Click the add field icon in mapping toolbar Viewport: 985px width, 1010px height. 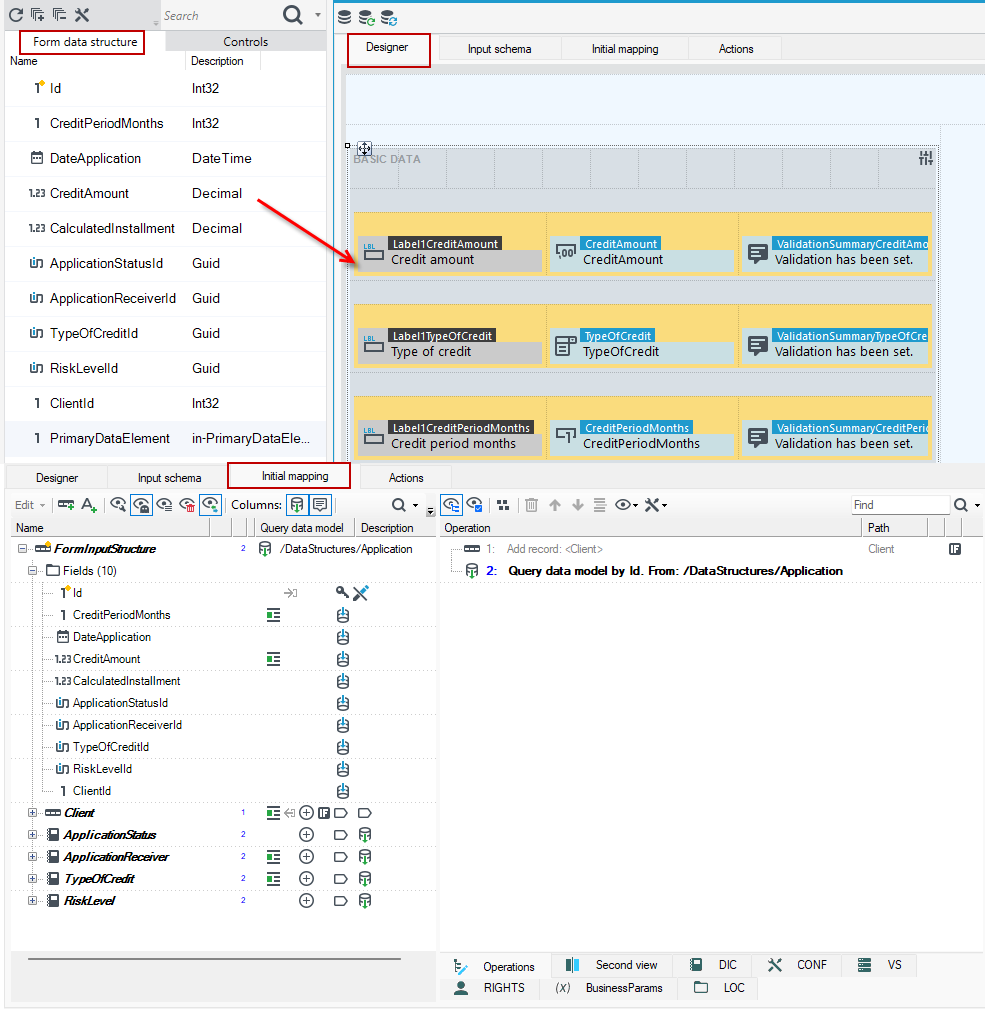click(x=66, y=505)
